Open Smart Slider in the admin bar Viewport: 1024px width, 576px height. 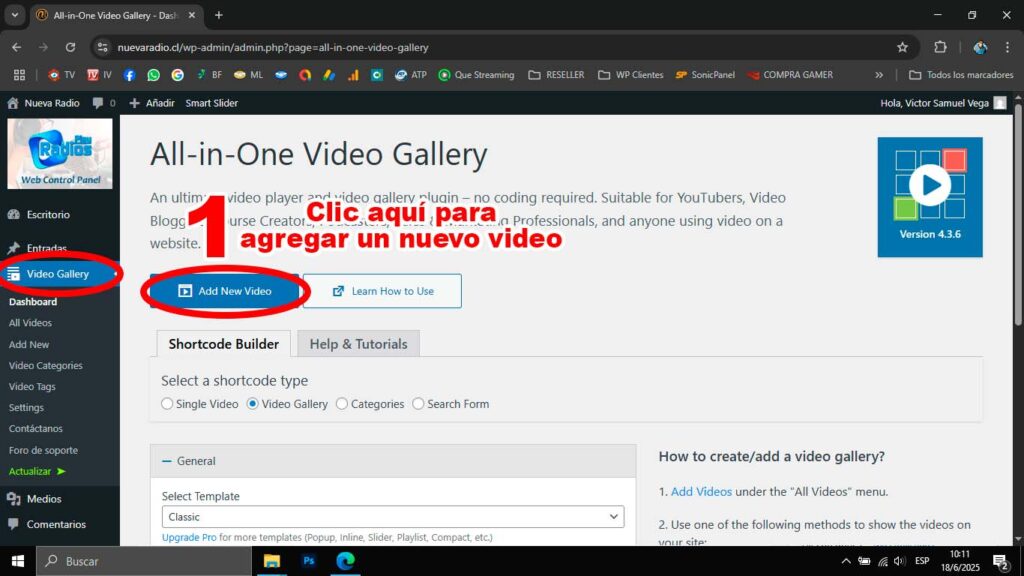tap(212, 103)
